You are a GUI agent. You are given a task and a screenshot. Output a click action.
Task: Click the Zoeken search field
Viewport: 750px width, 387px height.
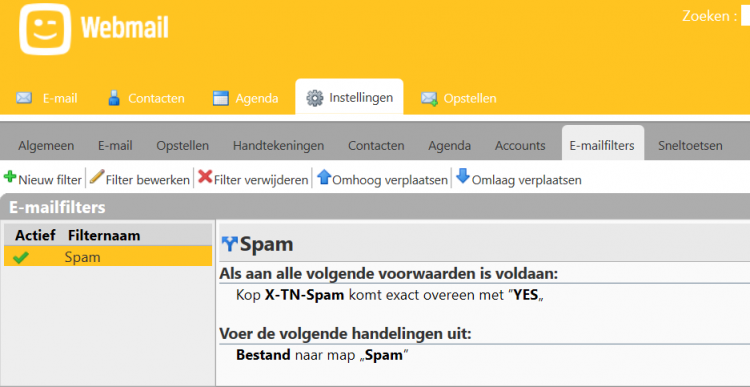point(745,16)
